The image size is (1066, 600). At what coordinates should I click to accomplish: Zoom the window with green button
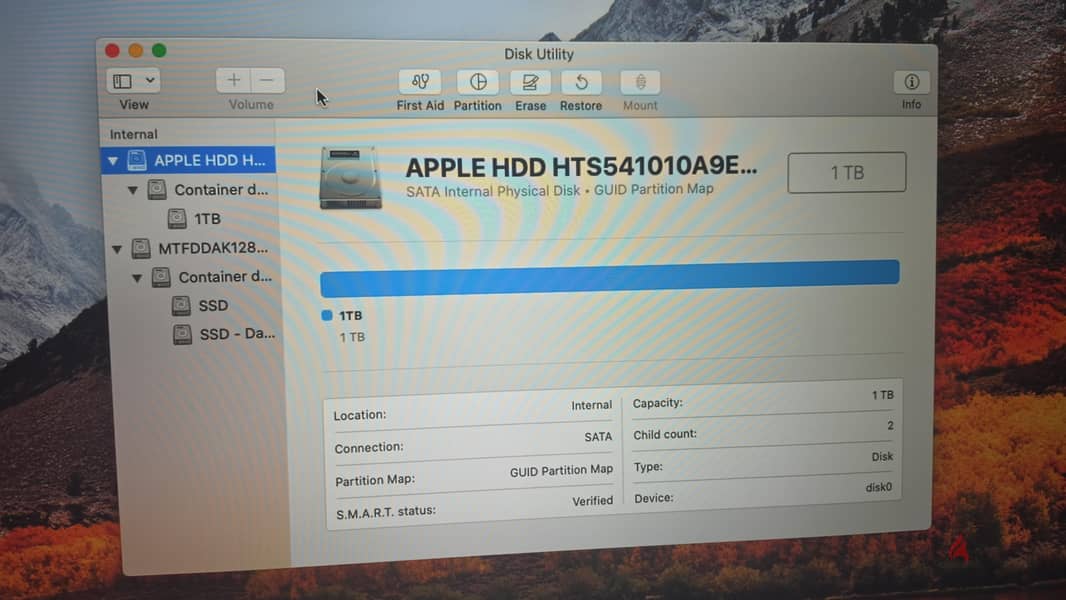coord(159,50)
